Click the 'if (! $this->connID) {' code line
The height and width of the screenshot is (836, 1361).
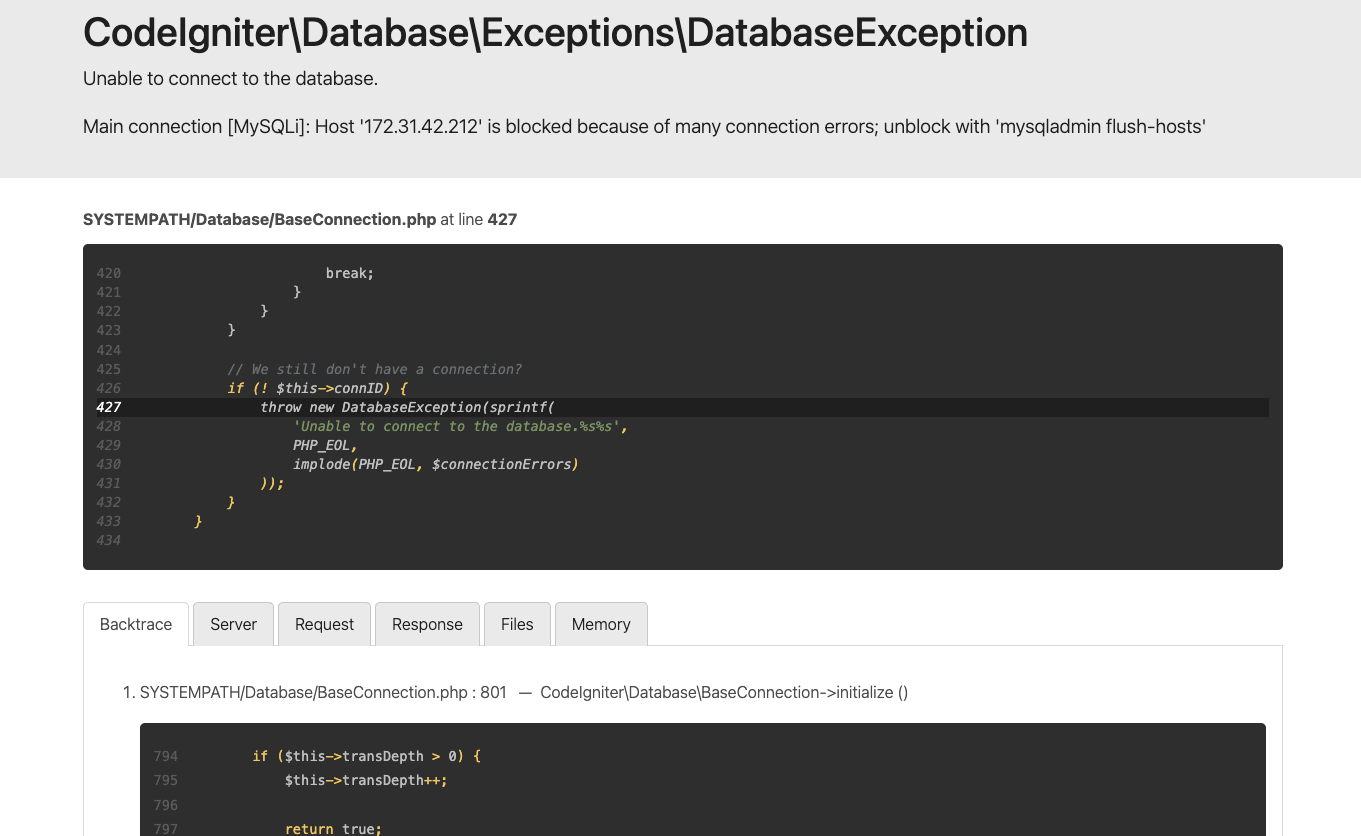(x=317, y=388)
